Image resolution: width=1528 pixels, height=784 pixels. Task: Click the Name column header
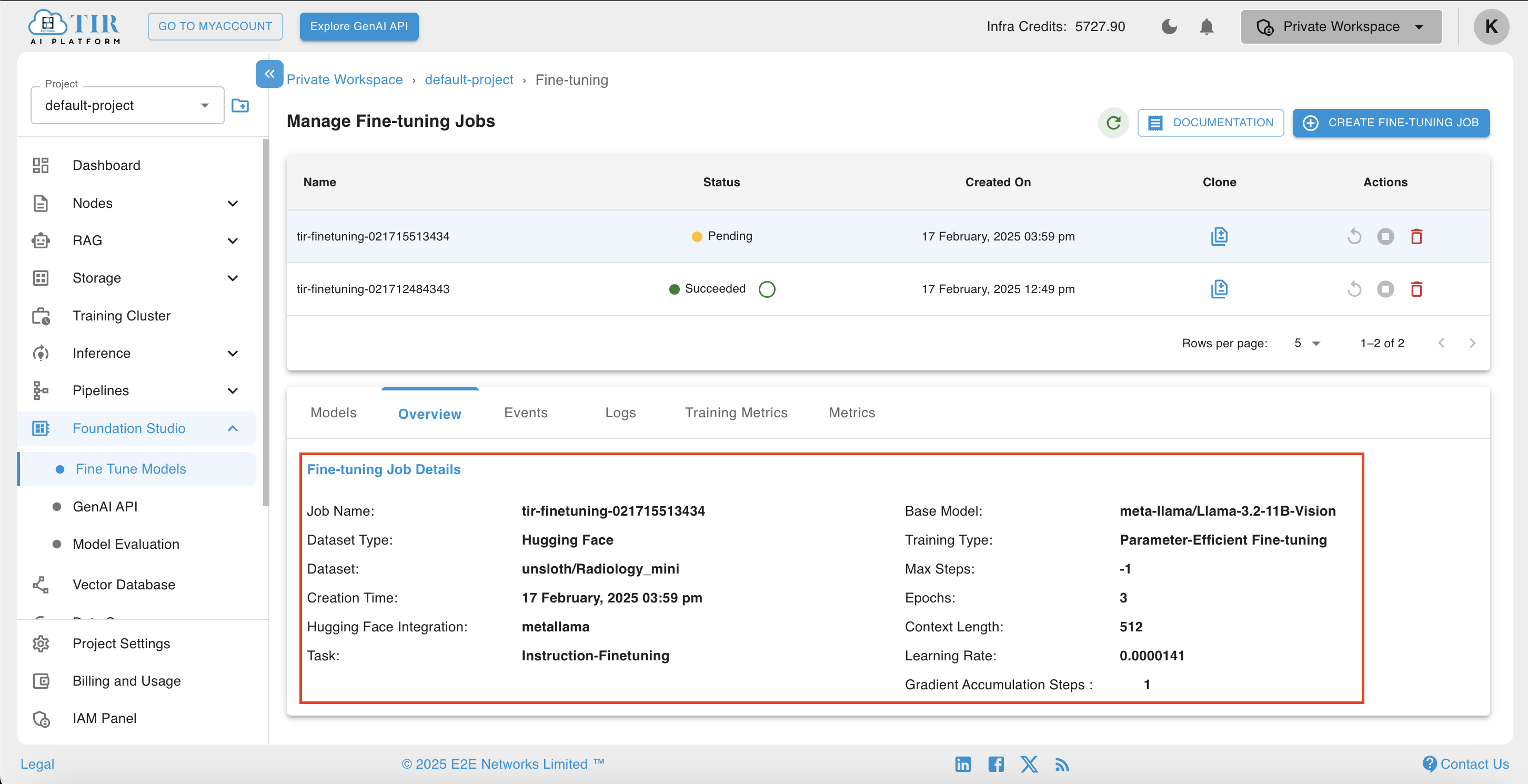pos(319,182)
